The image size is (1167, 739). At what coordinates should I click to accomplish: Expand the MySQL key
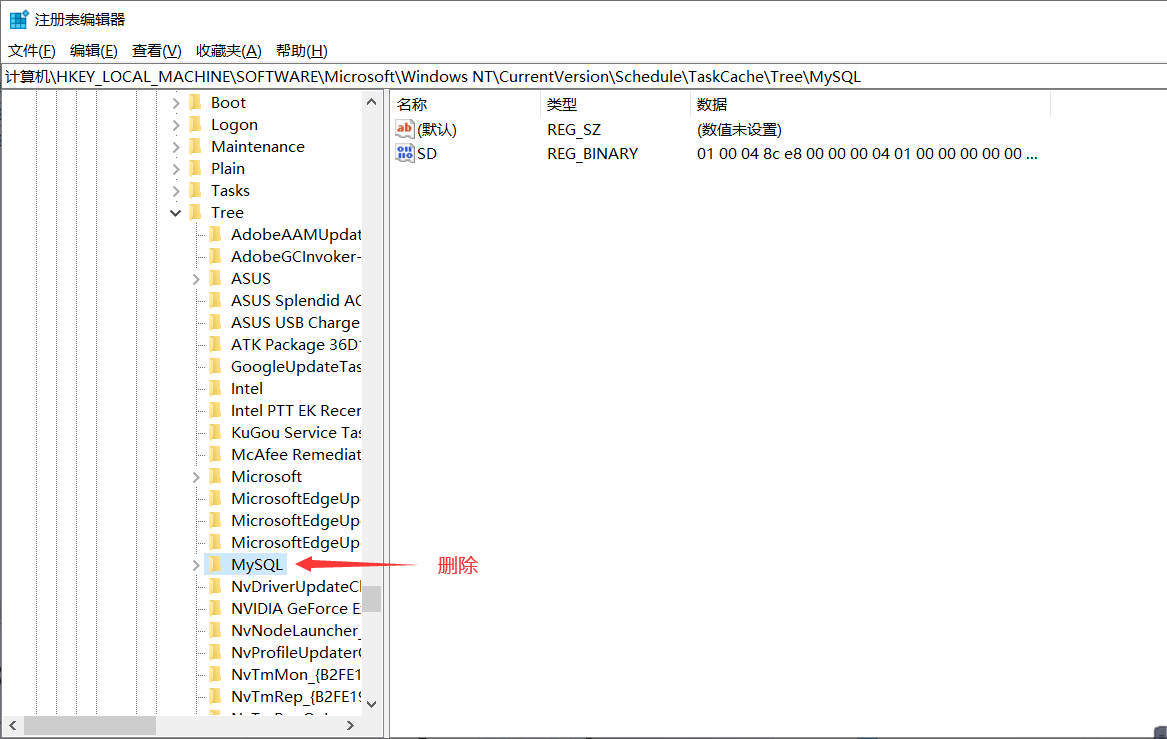coord(196,565)
